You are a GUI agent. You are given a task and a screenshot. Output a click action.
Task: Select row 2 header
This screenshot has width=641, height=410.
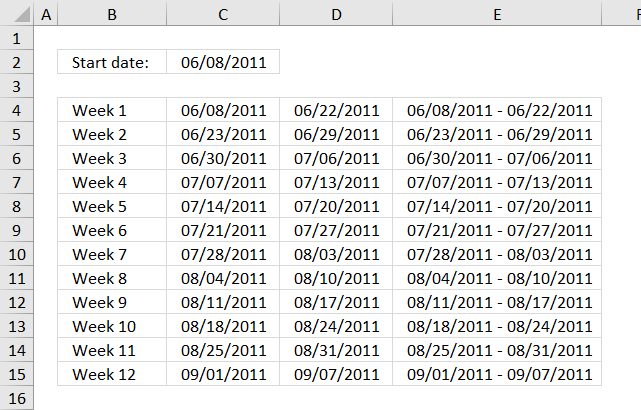17,62
